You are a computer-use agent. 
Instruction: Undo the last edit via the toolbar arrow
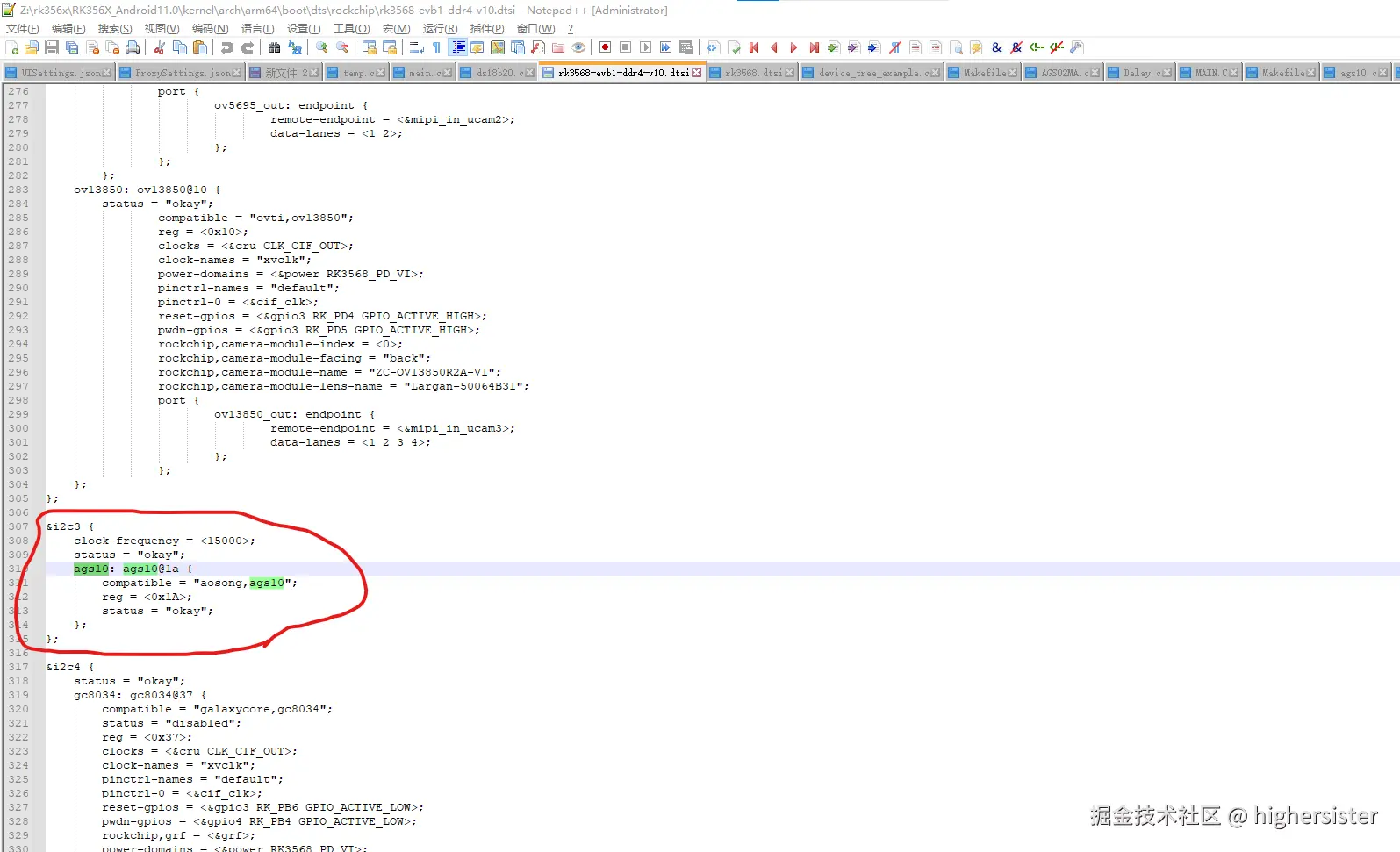pos(227,47)
